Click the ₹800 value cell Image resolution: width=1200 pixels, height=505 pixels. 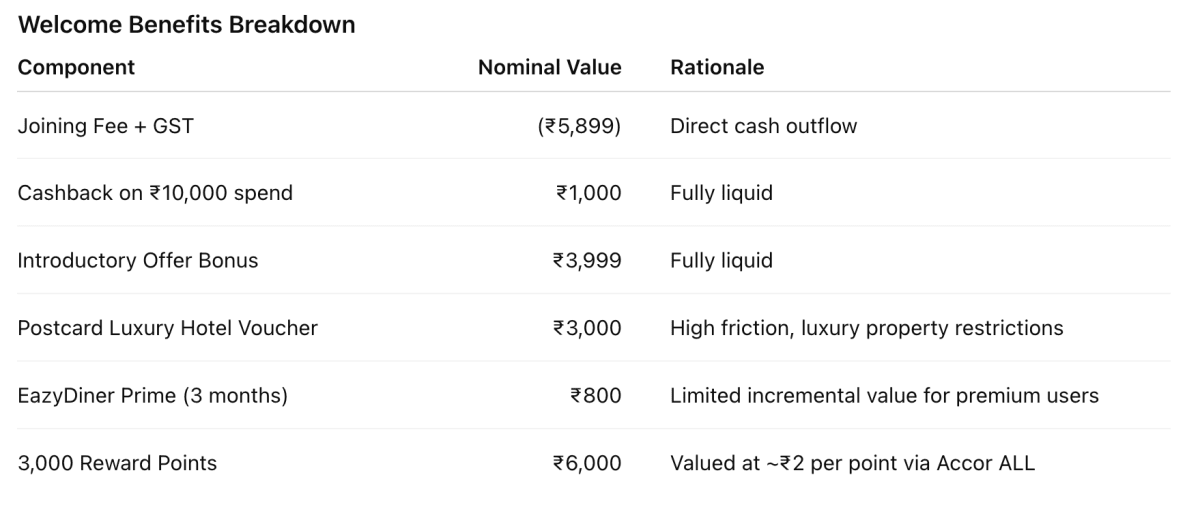595,396
